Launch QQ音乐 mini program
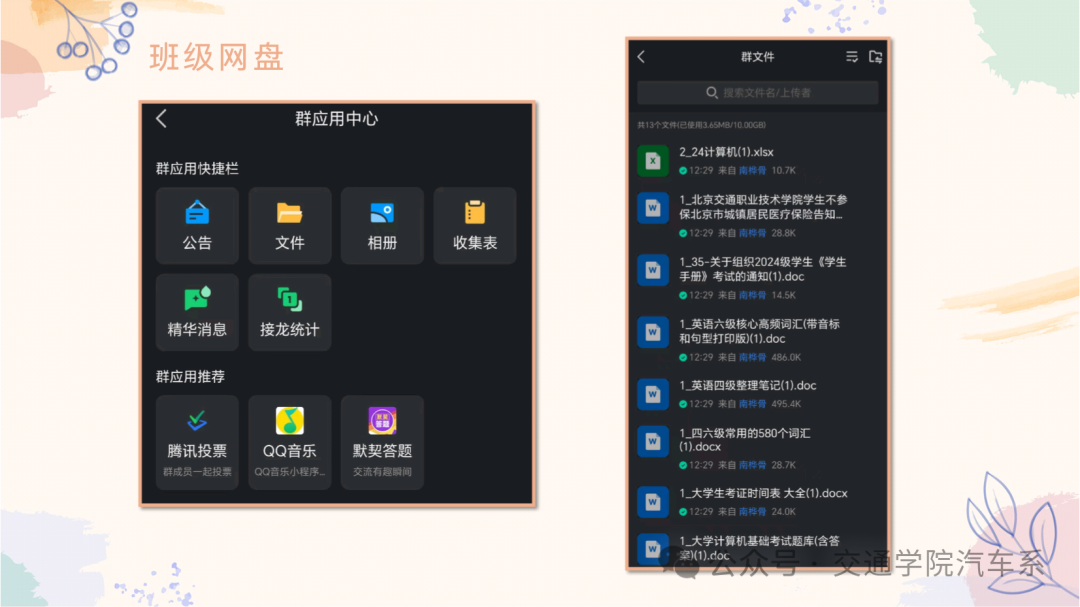The width and height of the screenshot is (1080, 607). pyautogui.click(x=289, y=441)
